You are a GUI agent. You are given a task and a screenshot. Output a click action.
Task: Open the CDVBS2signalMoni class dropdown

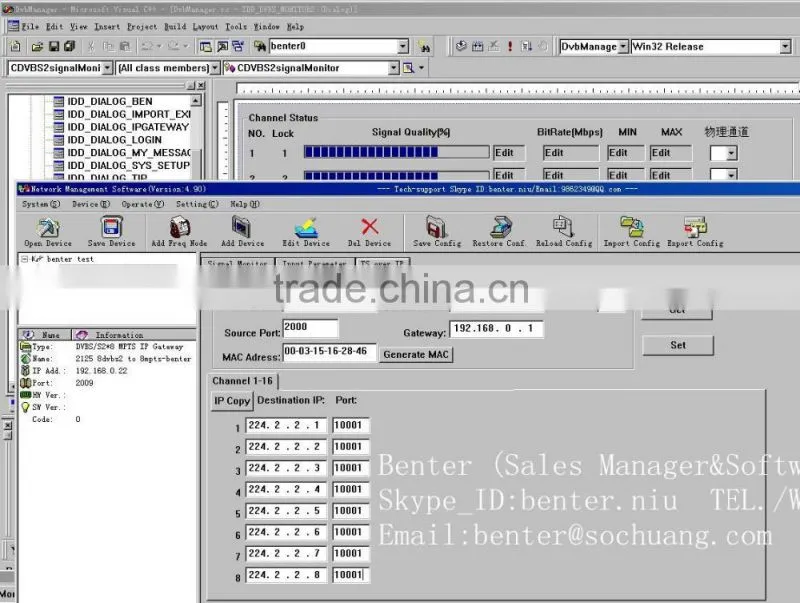click(107, 68)
